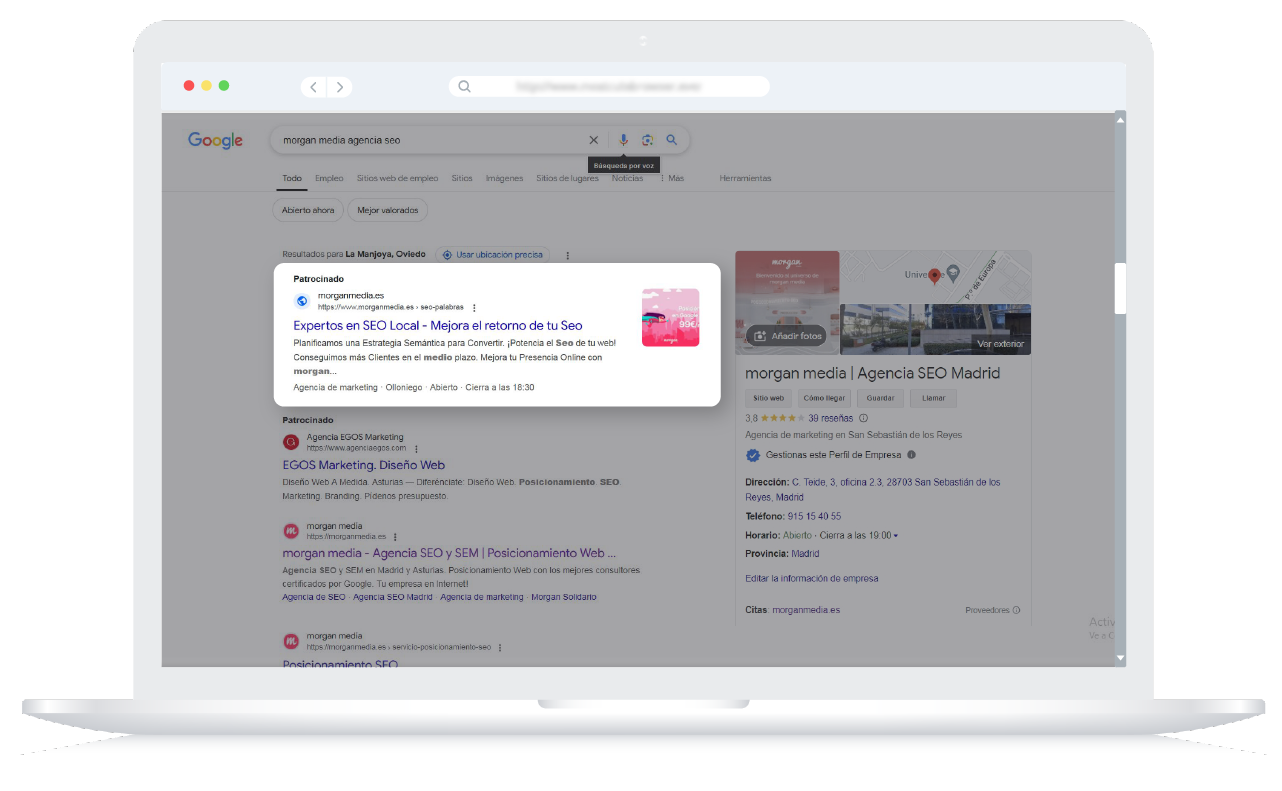This screenshot has width=1282, height=791.
Task: Open the Herramientas menu
Action: click(x=745, y=178)
